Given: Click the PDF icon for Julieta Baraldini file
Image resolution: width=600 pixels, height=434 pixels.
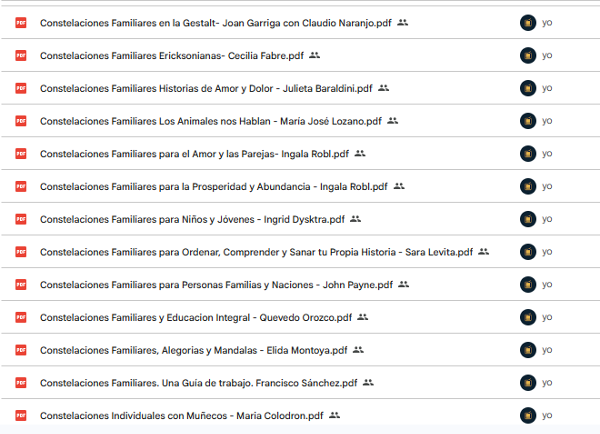Looking at the screenshot, I should pos(21,88).
